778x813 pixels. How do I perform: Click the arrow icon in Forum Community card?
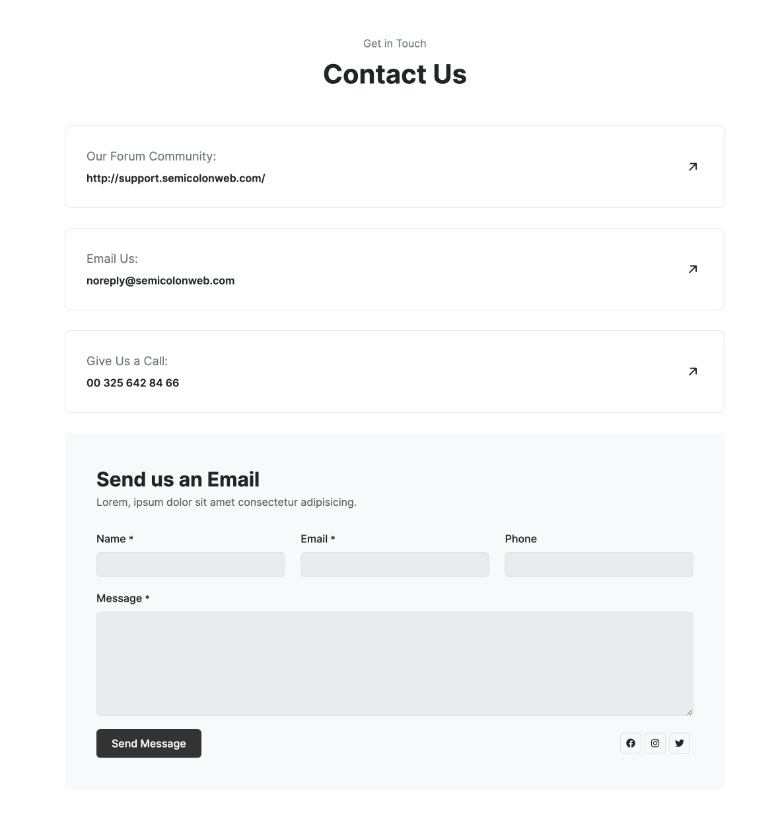pos(693,167)
